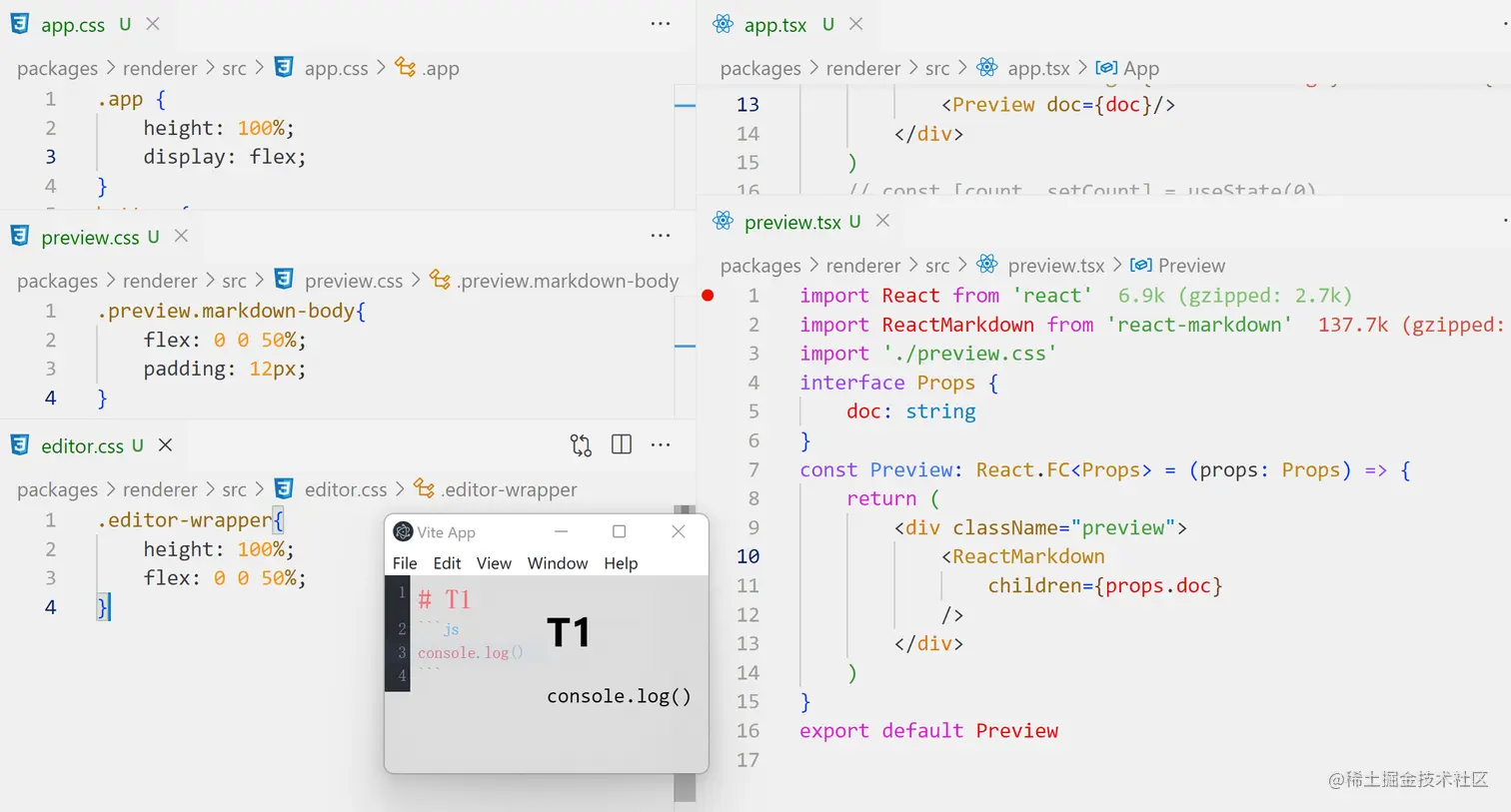Open more actions for app.css group
The width and height of the screenshot is (1511, 812).
point(661,24)
